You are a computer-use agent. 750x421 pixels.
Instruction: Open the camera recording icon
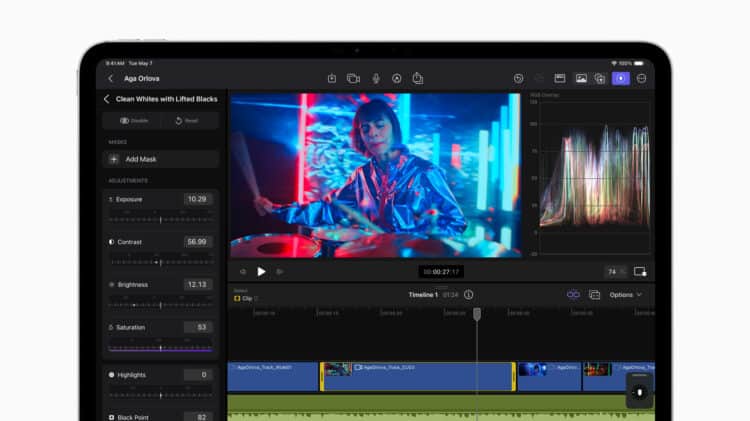pyautogui.click(x=353, y=78)
